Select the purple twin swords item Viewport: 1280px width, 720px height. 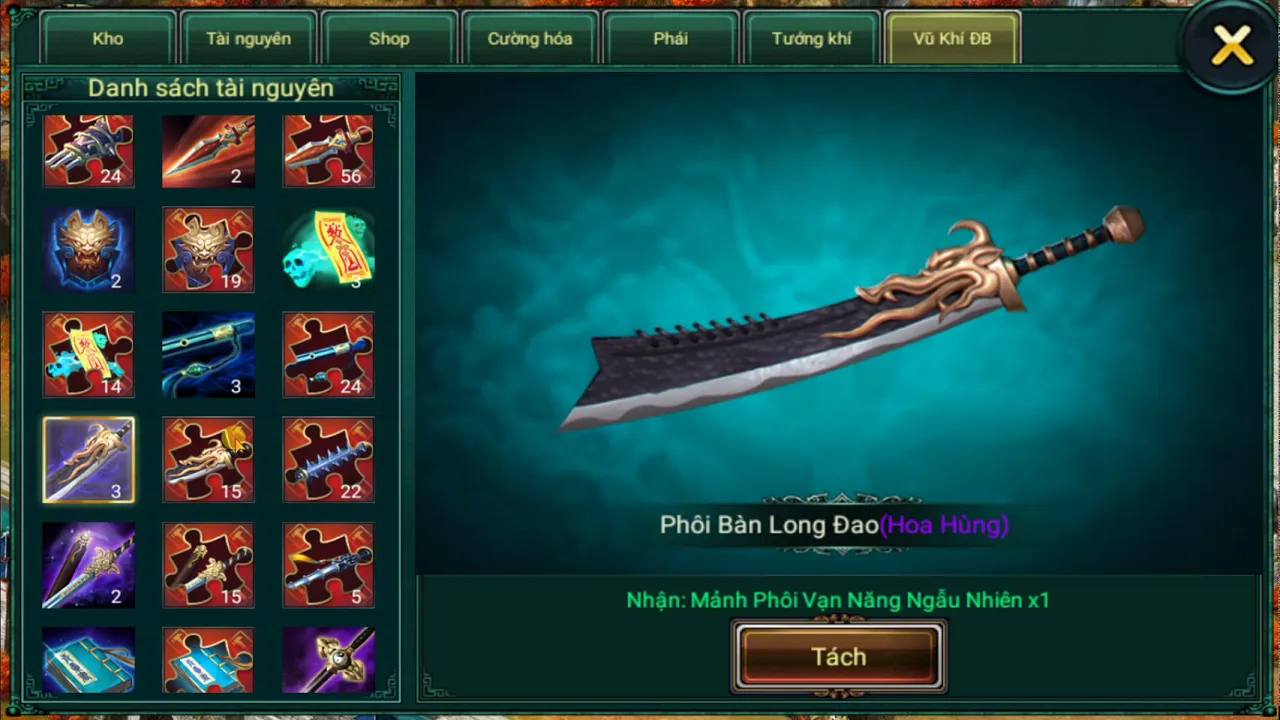coord(88,565)
